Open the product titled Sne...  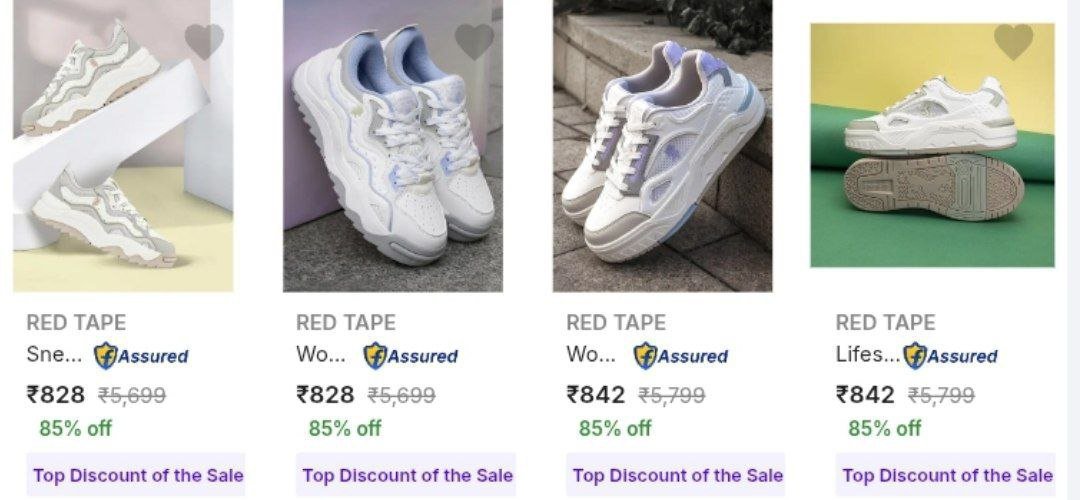tap(54, 355)
